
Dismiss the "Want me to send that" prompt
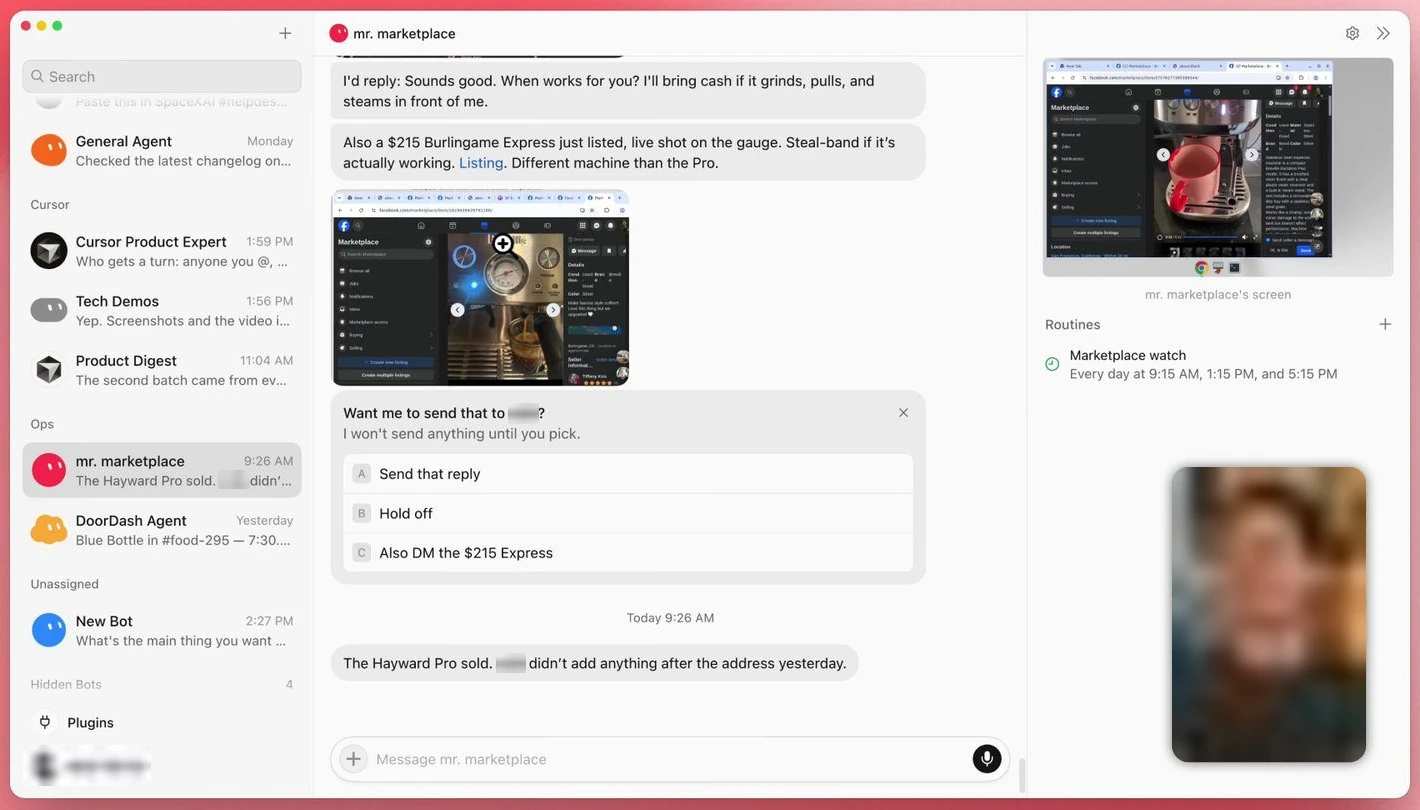coord(903,413)
